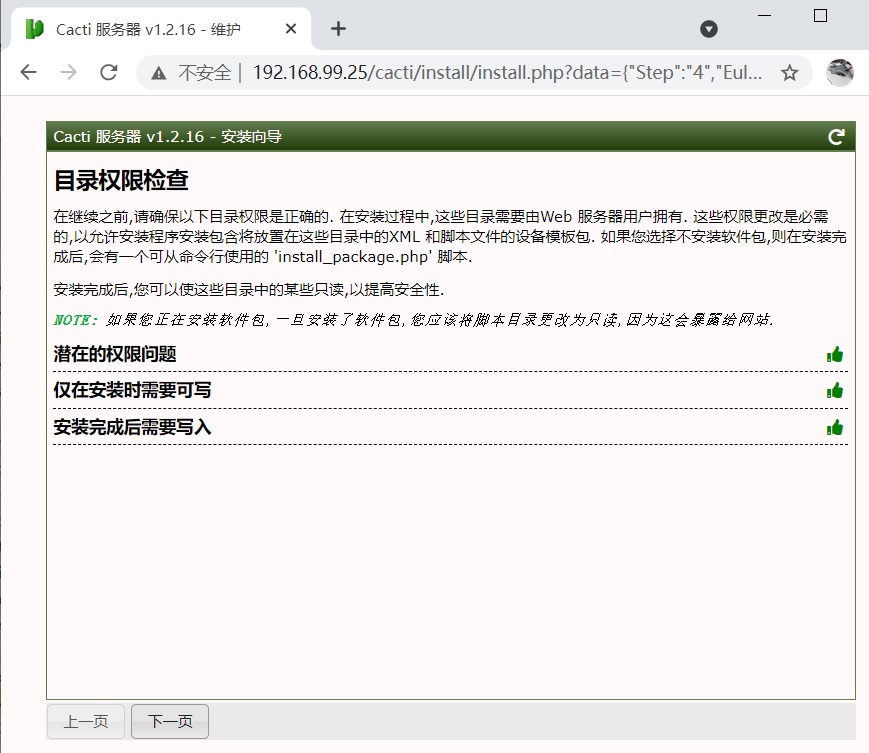869x753 pixels.
Task: Open the tab search dropdown circle
Action: tap(709, 29)
